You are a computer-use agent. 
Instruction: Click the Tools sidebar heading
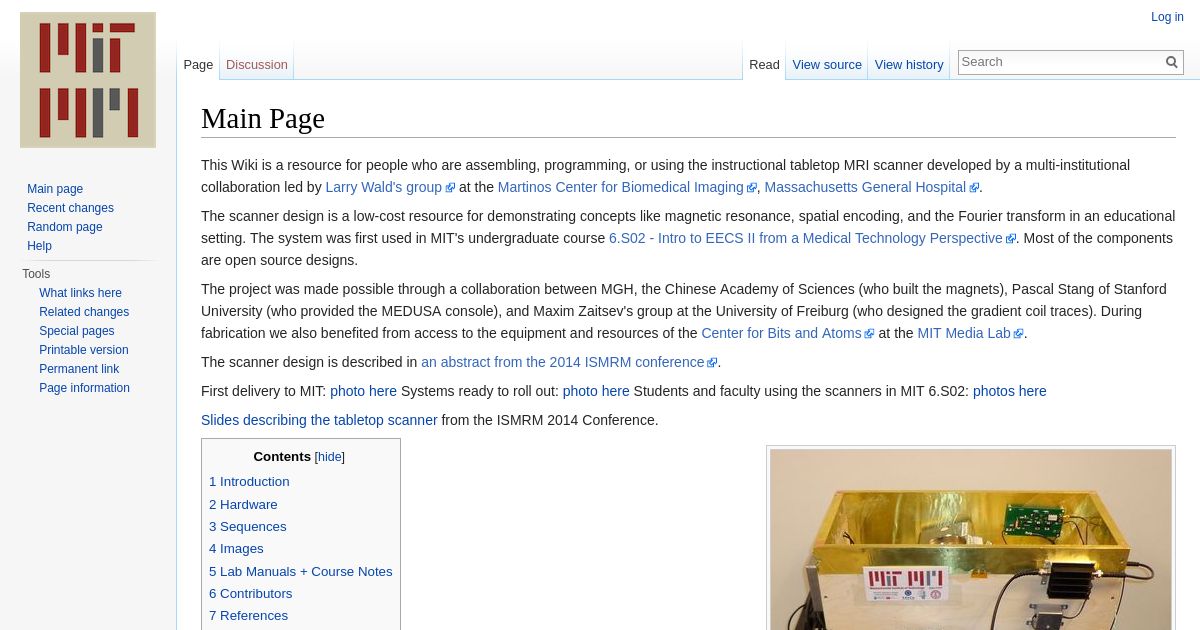tap(36, 274)
